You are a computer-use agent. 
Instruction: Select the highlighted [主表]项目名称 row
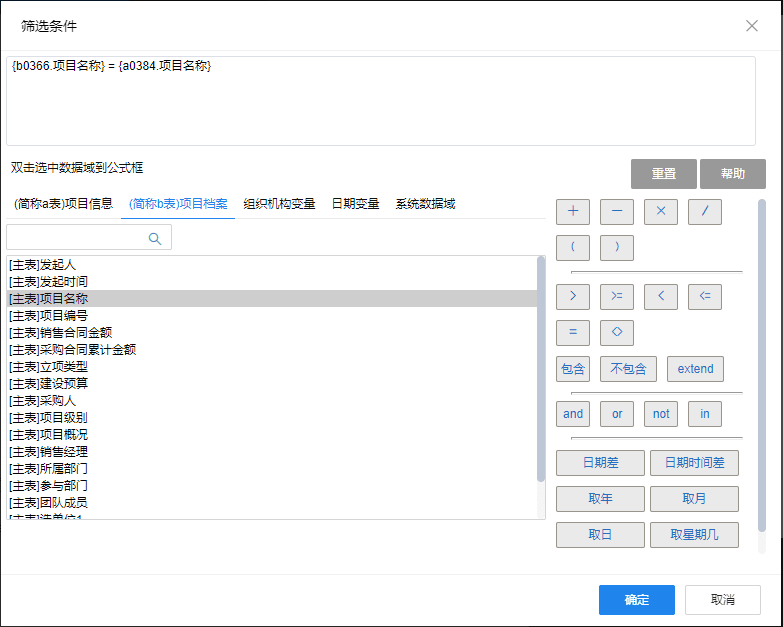(272, 299)
